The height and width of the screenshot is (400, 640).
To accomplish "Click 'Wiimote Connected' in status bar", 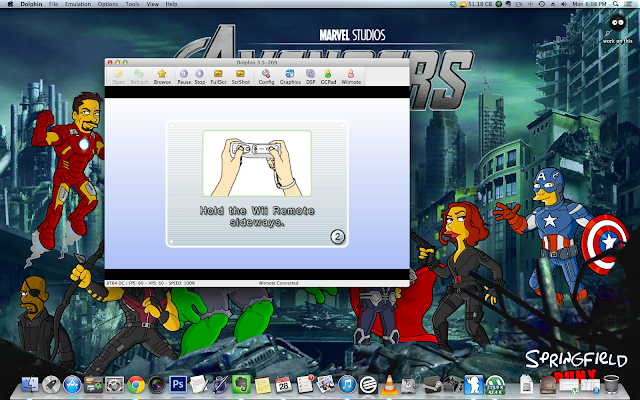I will click(x=278, y=283).
